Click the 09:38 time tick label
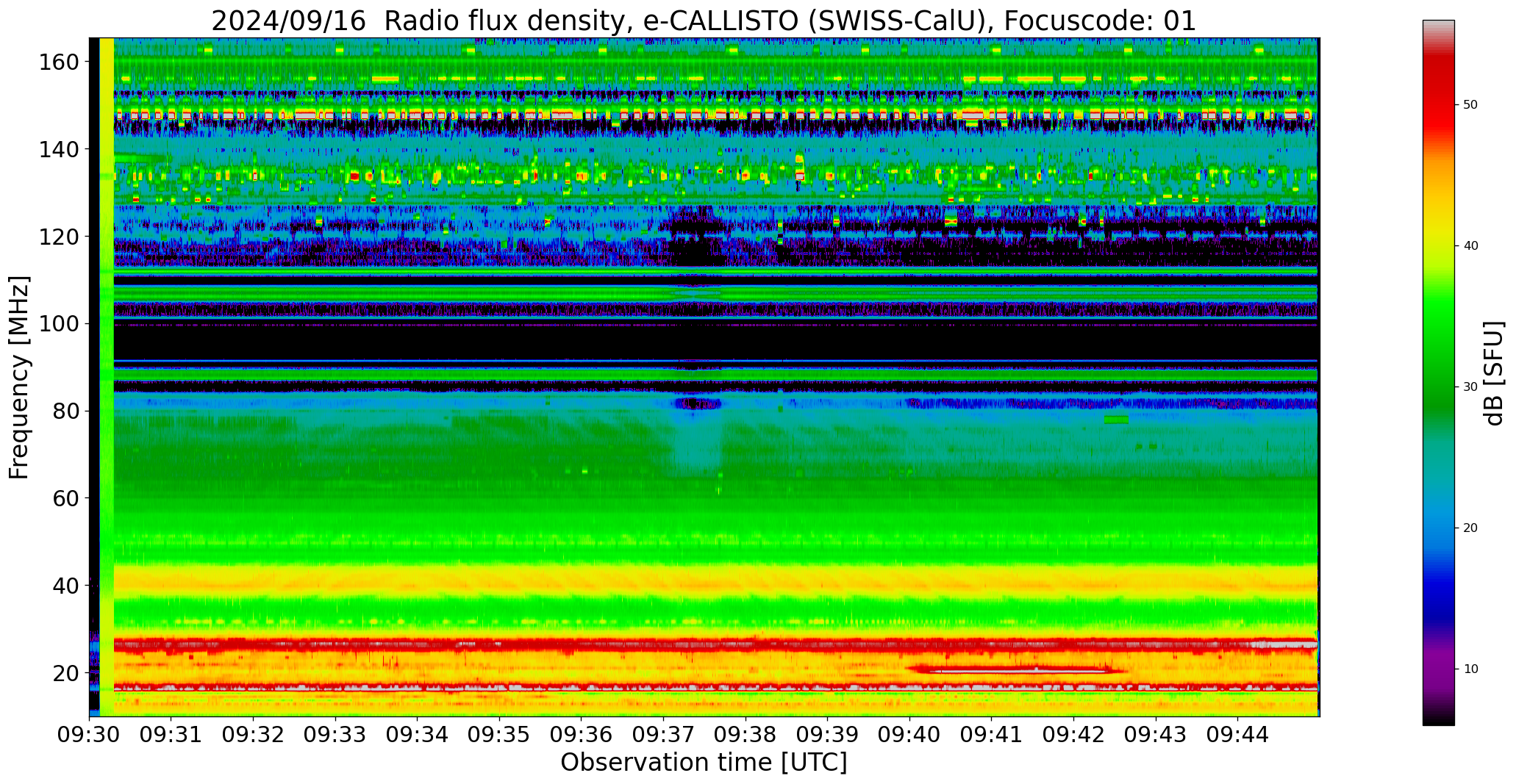The height and width of the screenshot is (784, 1516). click(x=746, y=734)
